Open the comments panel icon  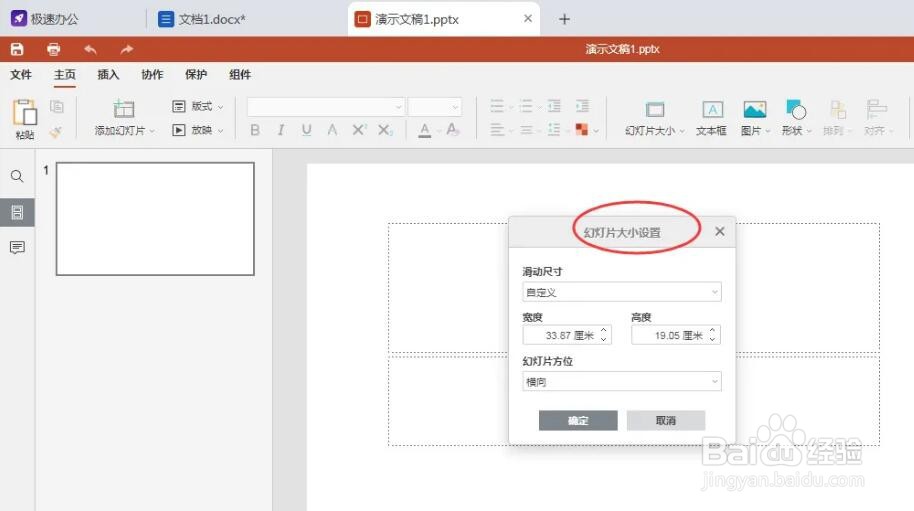(17, 248)
